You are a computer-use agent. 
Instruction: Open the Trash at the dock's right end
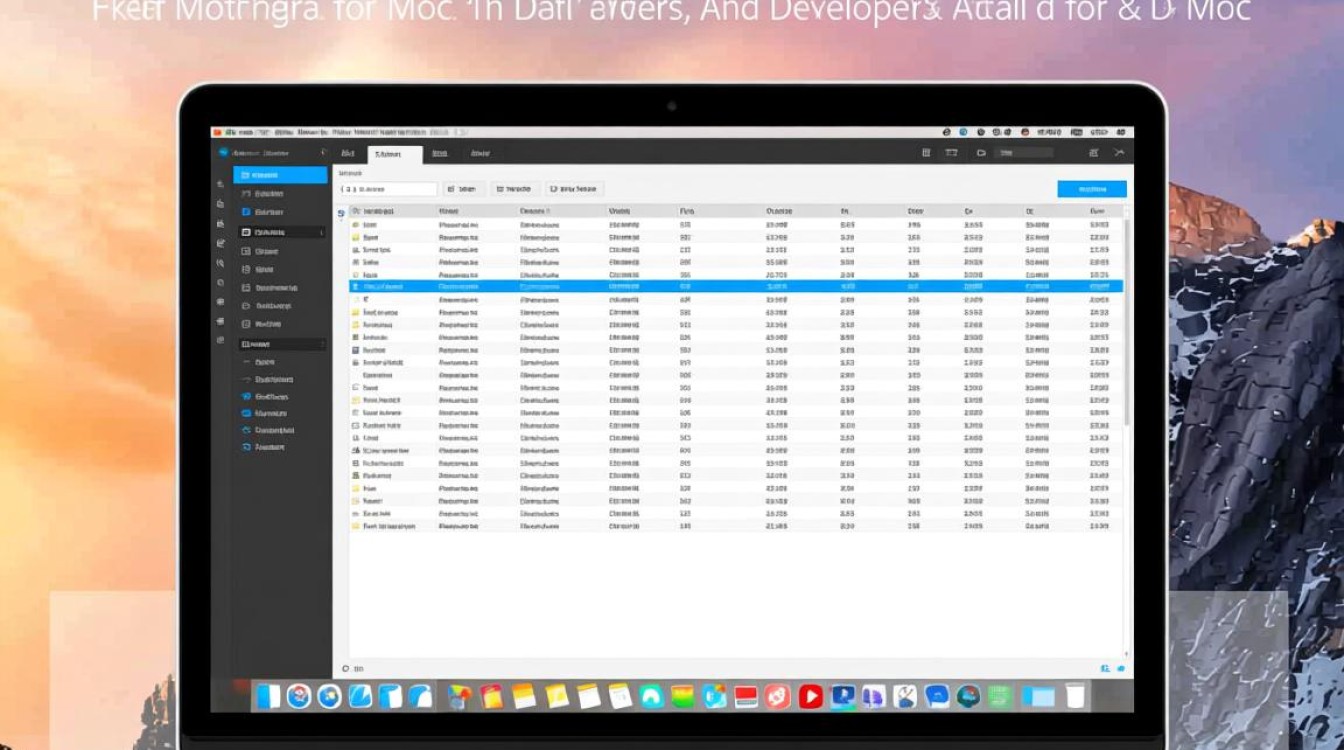1075,696
